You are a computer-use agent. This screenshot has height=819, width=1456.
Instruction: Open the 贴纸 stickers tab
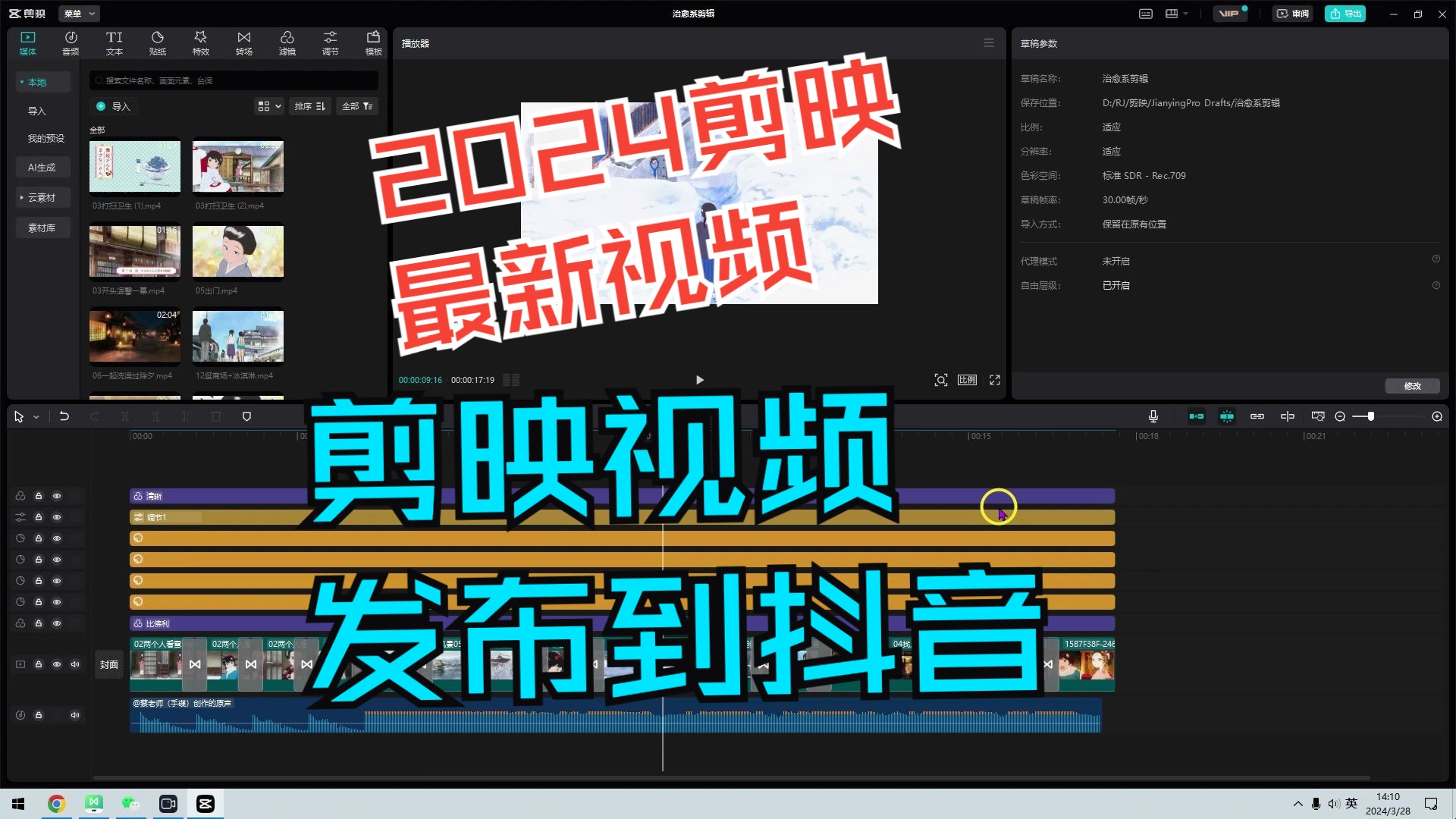tap(157, 43)
